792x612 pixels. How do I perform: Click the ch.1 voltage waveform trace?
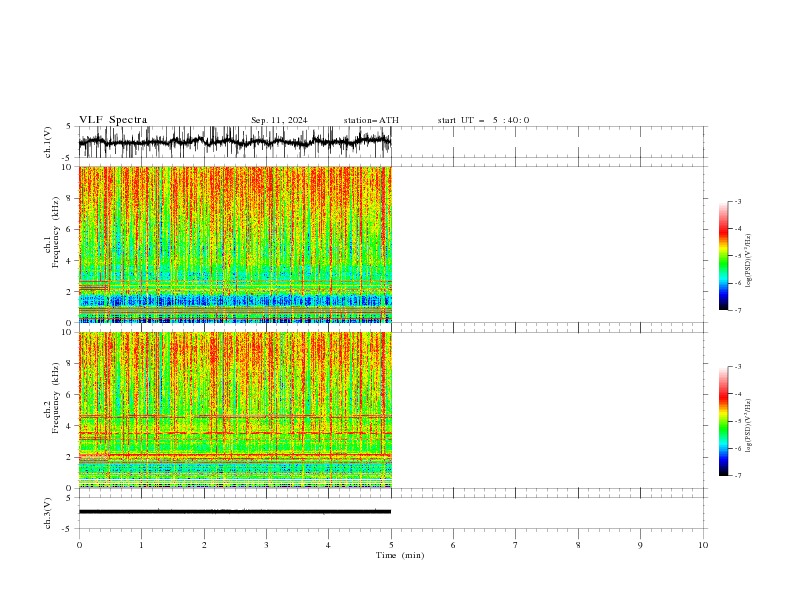click(x=235, y=142)
